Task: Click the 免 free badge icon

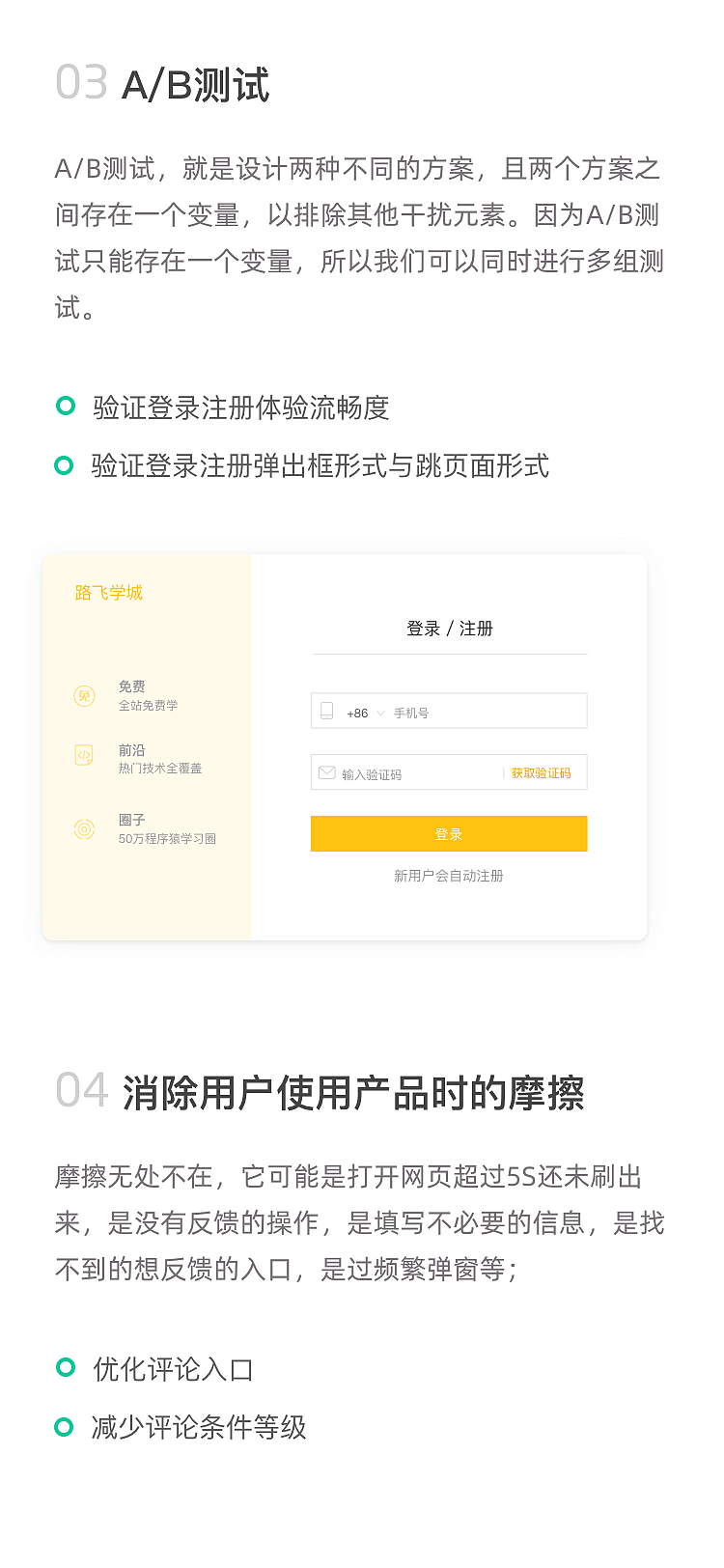Action: click(x=85, y=694)
